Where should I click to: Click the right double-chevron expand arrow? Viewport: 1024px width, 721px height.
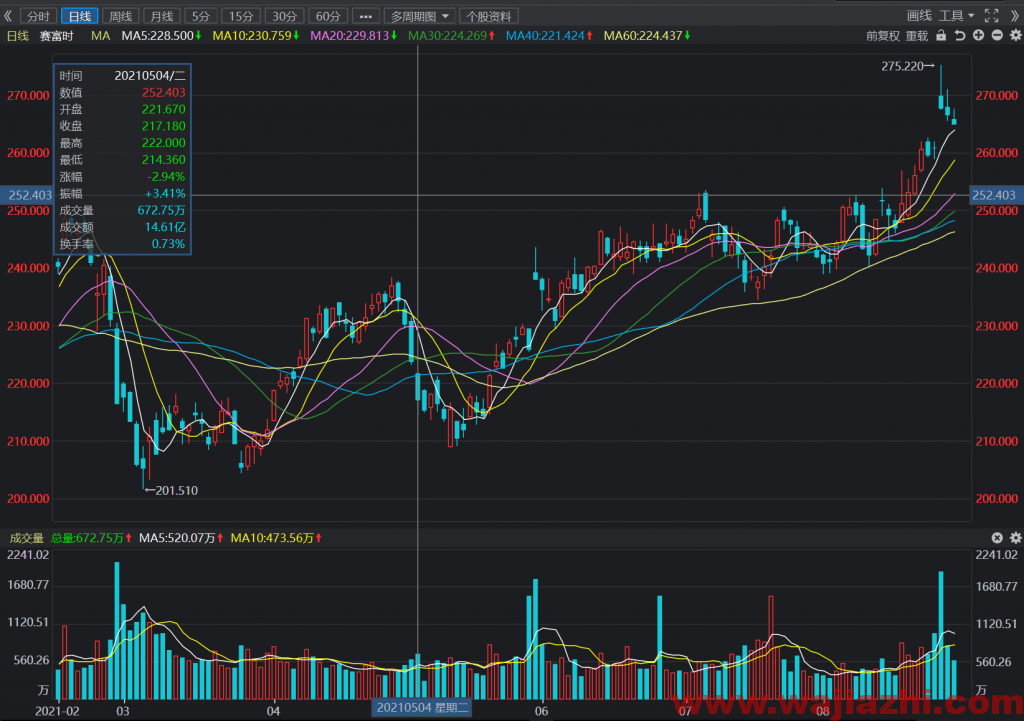pos(1015,16)
